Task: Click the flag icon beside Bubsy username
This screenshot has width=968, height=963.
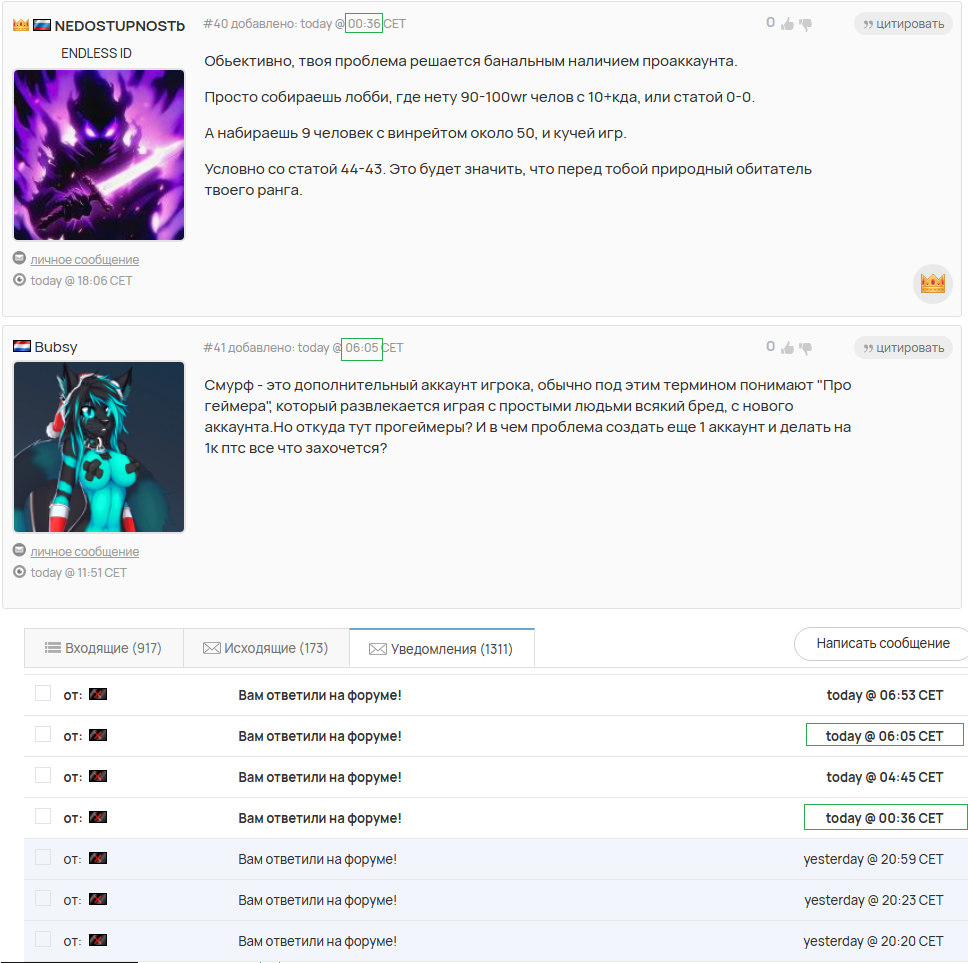Action: (22, 346)
